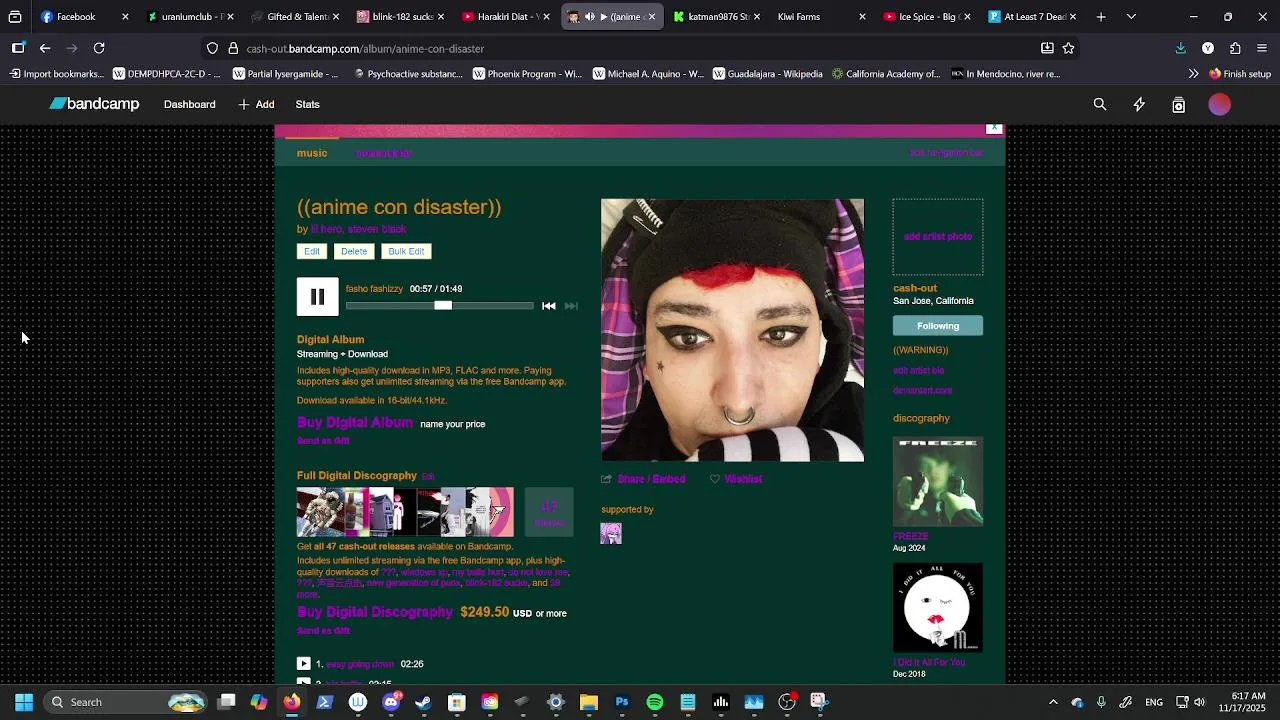Open Discord from the taskbar
The image size is (1280, 720).
click(x=391, y=702)
